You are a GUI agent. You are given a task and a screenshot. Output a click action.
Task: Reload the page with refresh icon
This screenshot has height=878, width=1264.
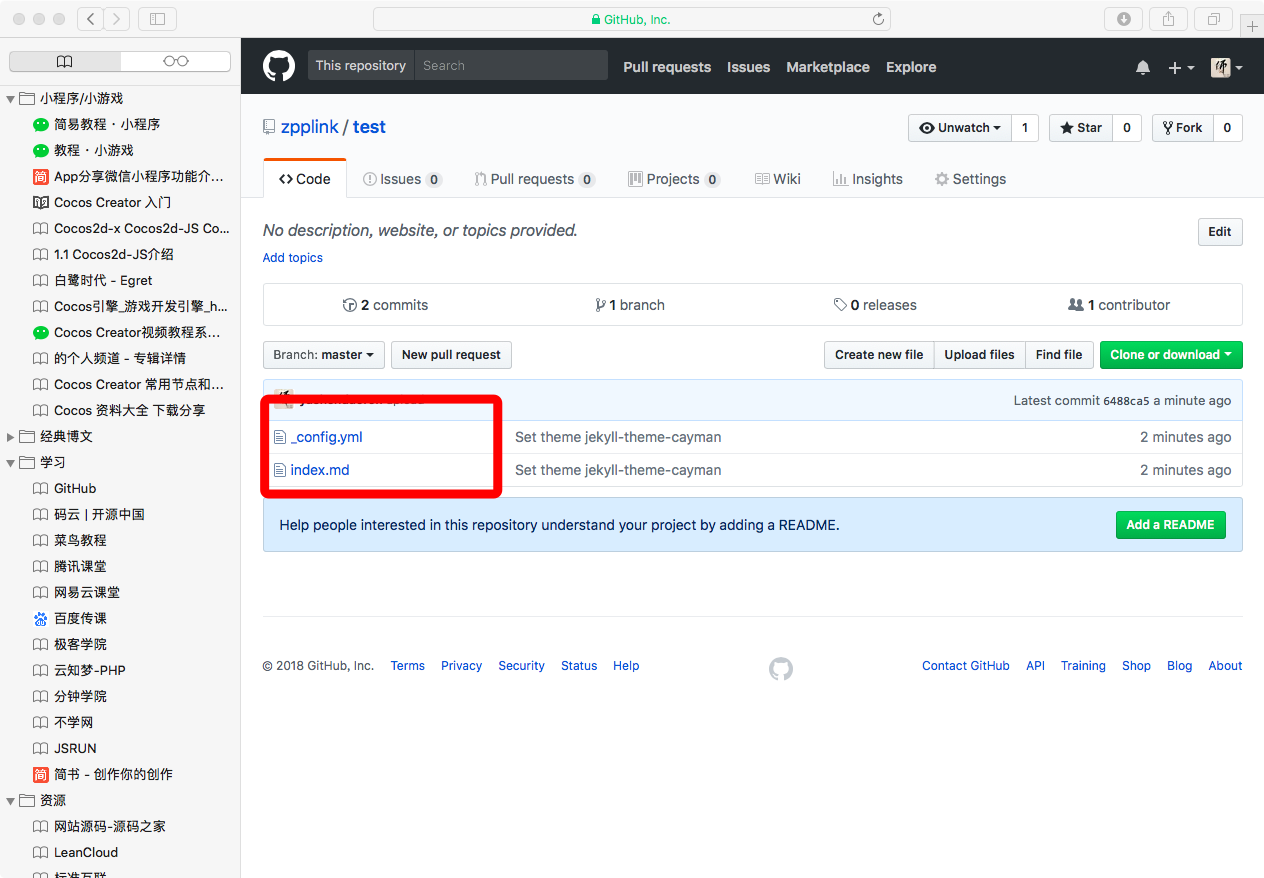pyautogui.click(x=878, y=19)
